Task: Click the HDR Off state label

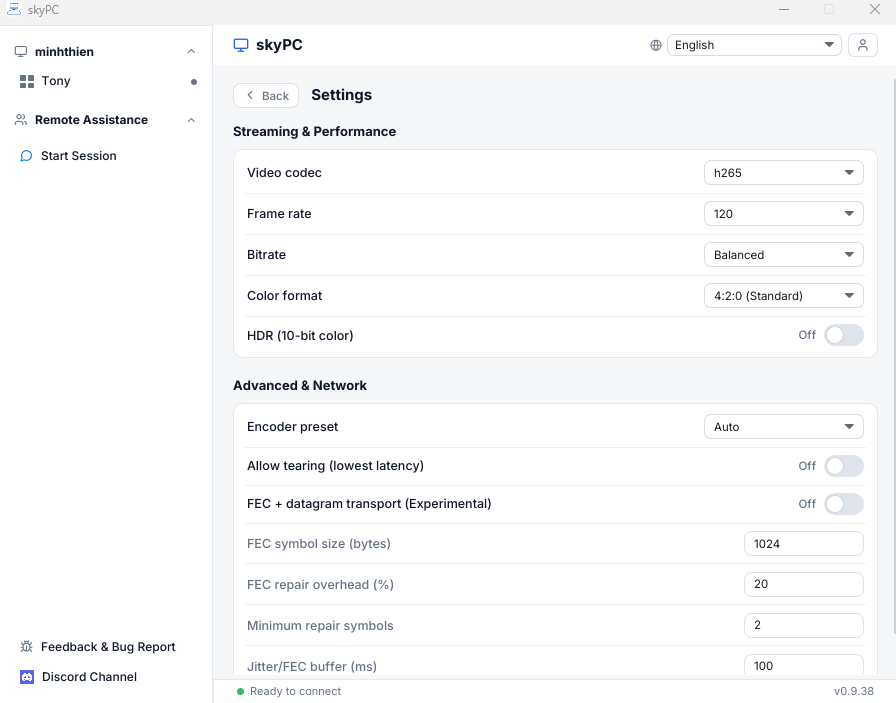Action: point(807,335)
